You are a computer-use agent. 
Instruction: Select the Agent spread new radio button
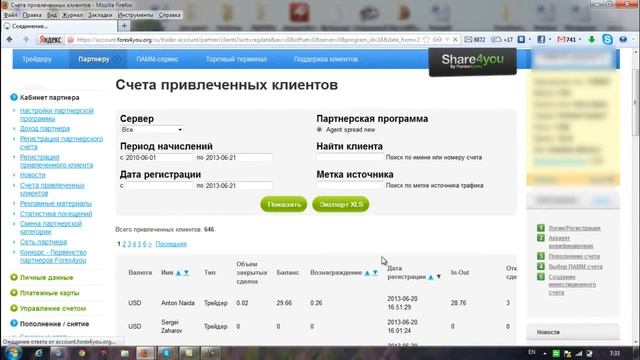coord(319,130)
